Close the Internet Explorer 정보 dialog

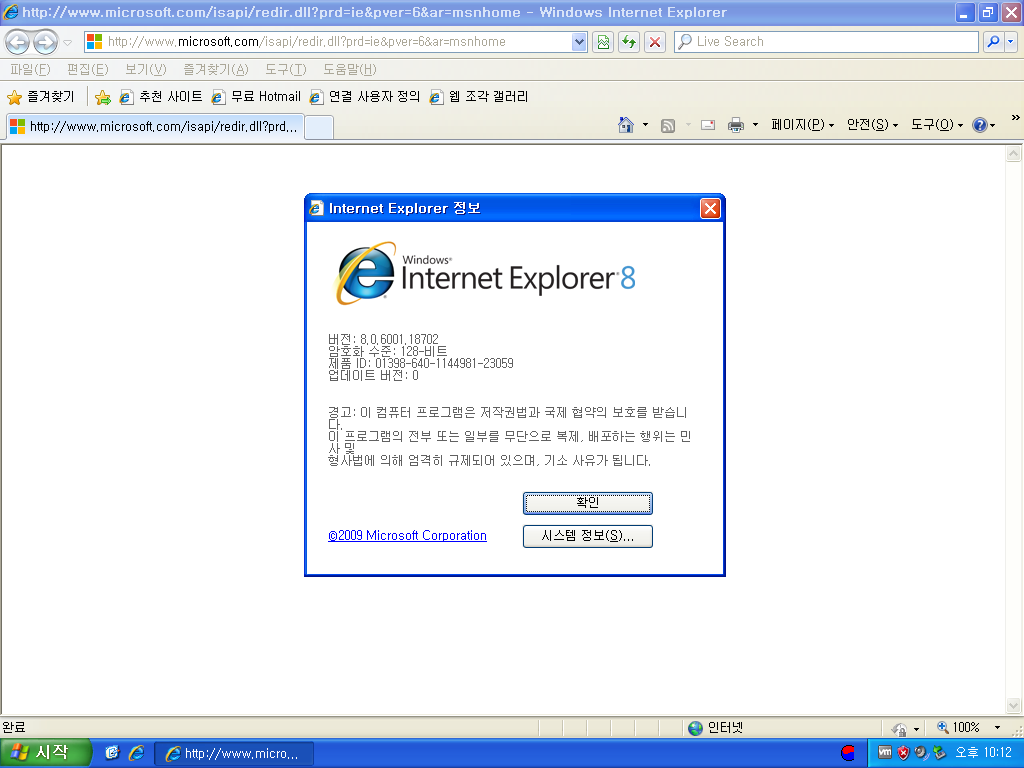[x=710, y=208]
